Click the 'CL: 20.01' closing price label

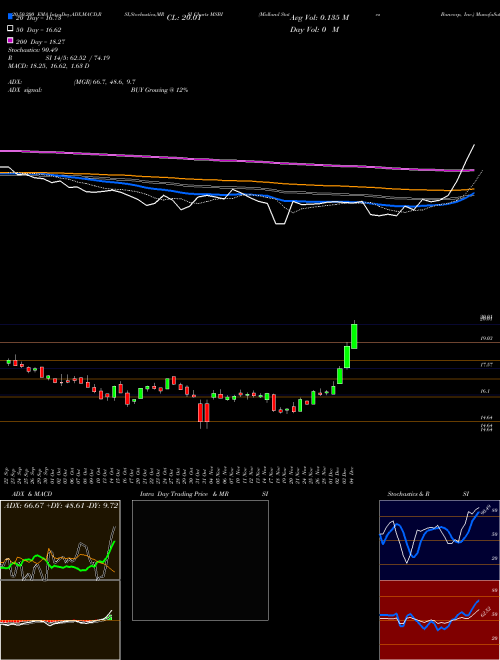[x=184, y=18]
